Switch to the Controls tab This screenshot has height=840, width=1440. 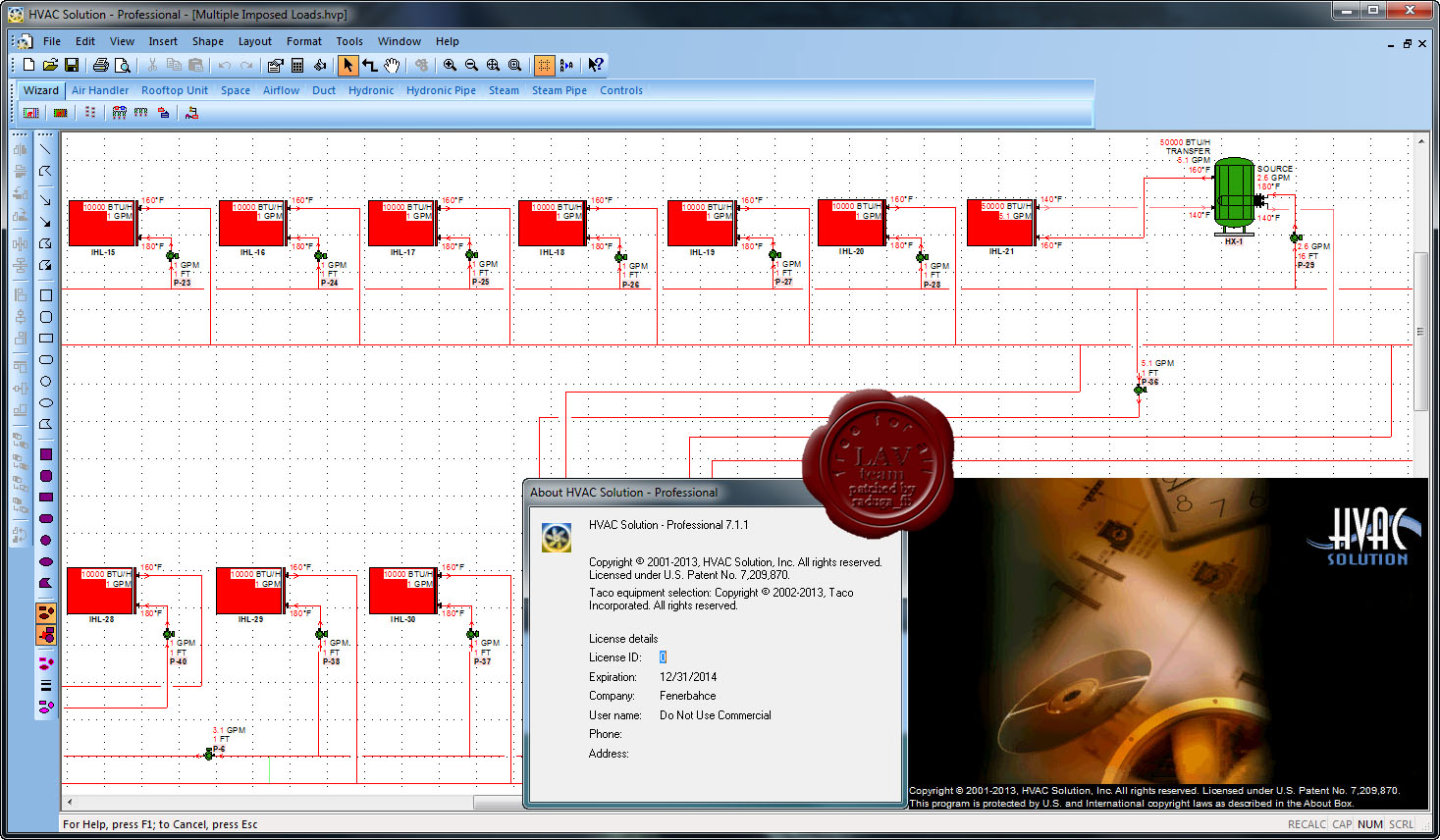point(621,90)
